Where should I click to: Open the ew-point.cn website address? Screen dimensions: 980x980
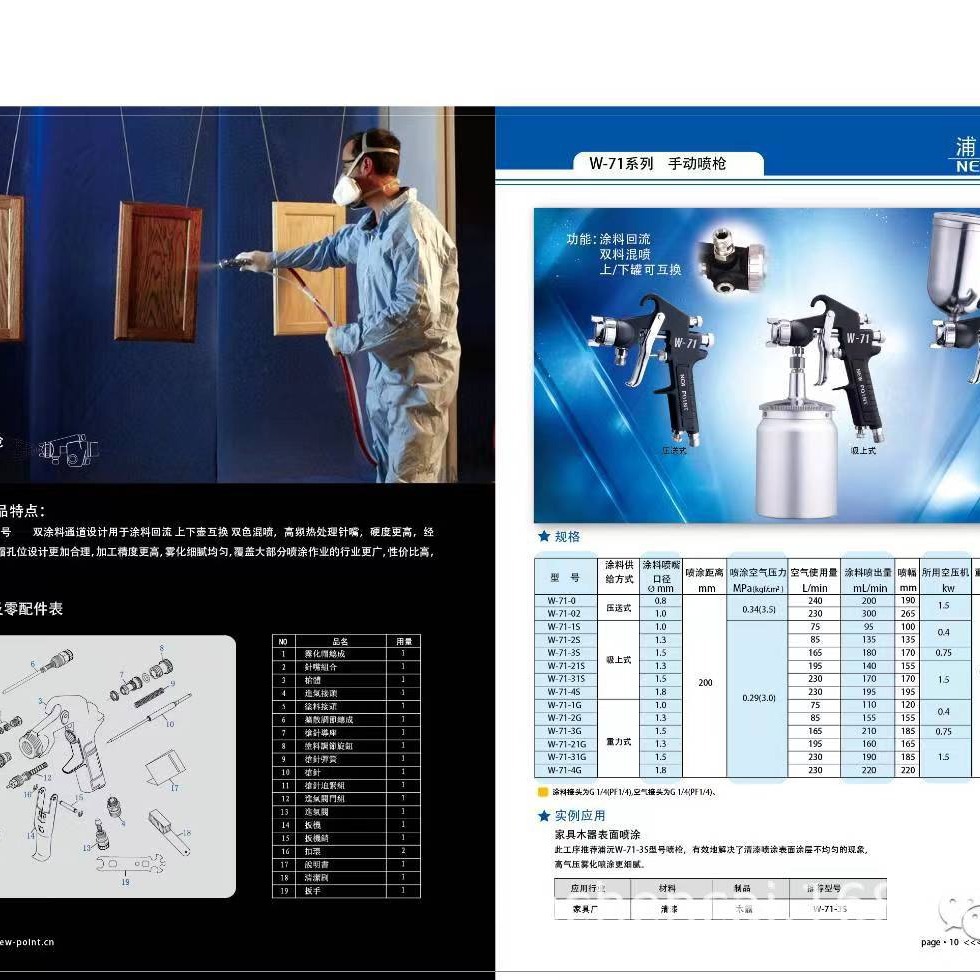tap(27, 942)
